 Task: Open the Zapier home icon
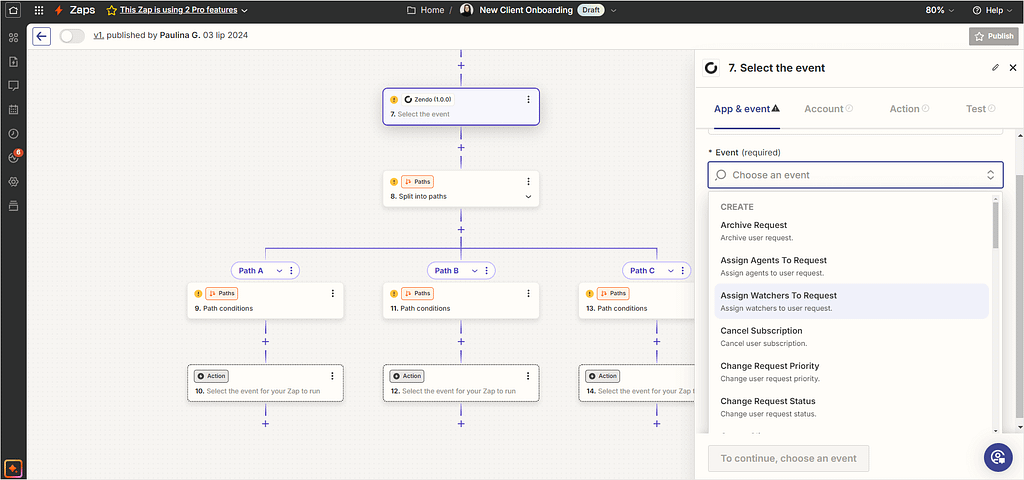[x=13, y=10]
